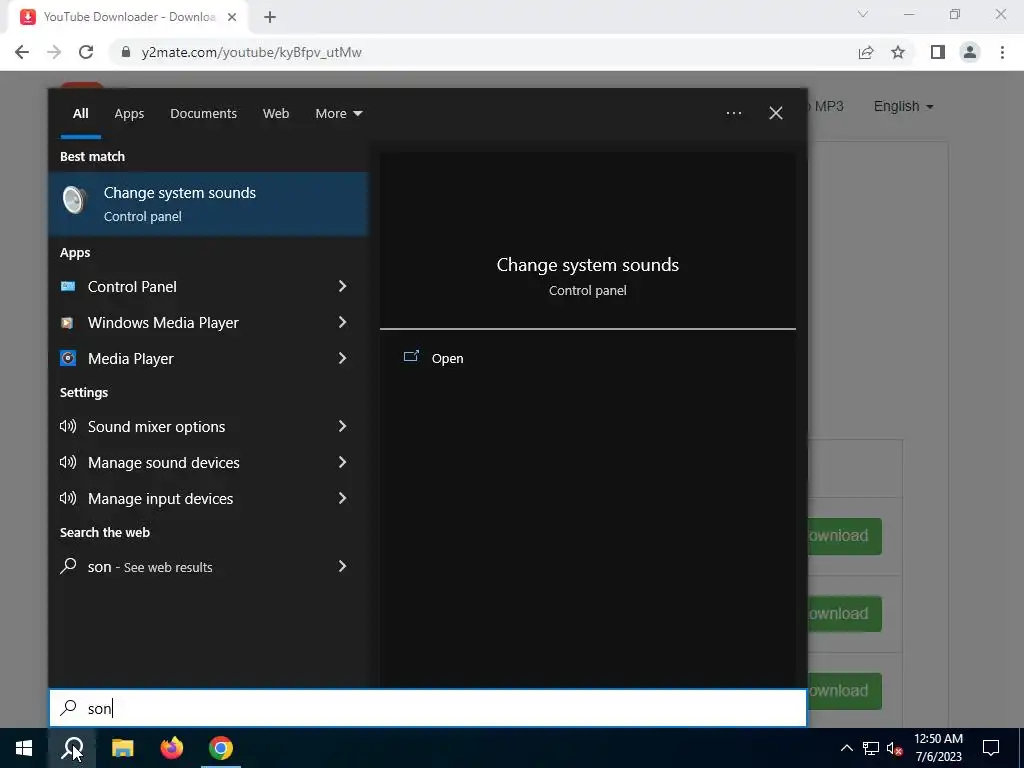Expand Windows Media Player result arrow
The image size is (1024, 768).
[342, 322]
